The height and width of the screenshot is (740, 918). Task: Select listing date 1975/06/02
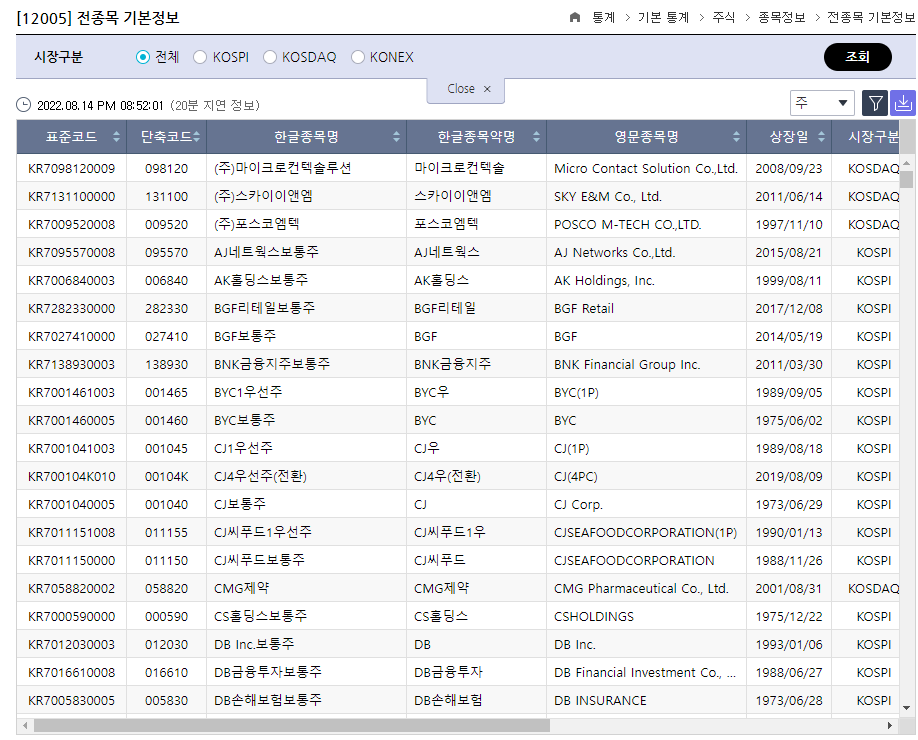(789, 420)
